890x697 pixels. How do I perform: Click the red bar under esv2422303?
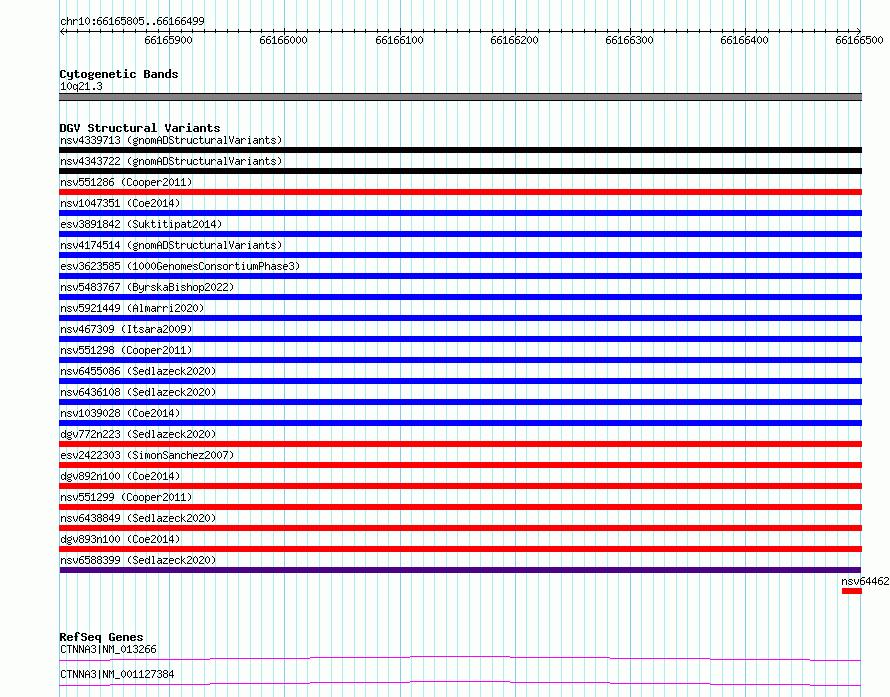(x=460, y=465)
